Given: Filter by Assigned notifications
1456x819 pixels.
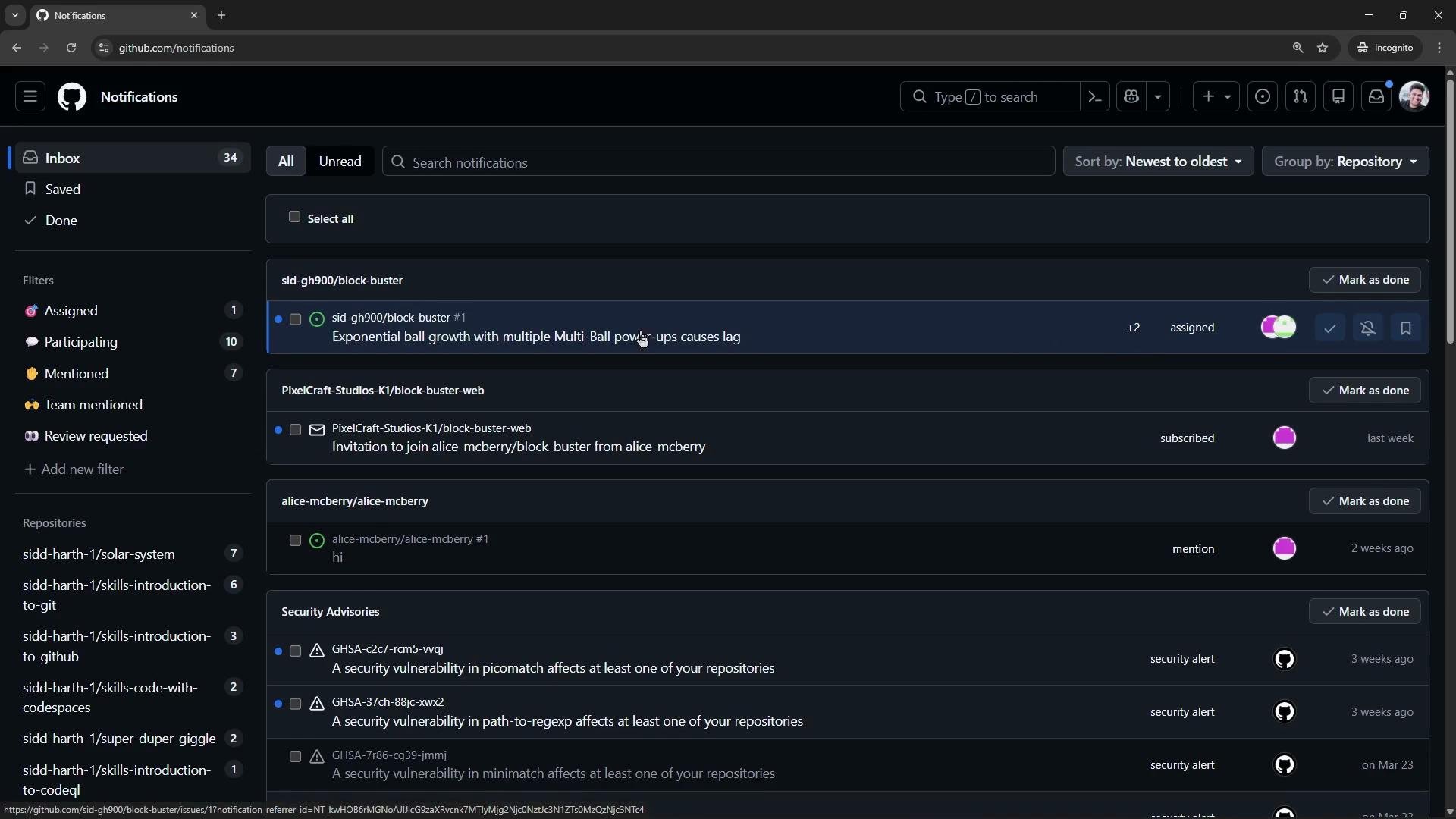Looking at the screenshot, I should (x=133, y=311).
